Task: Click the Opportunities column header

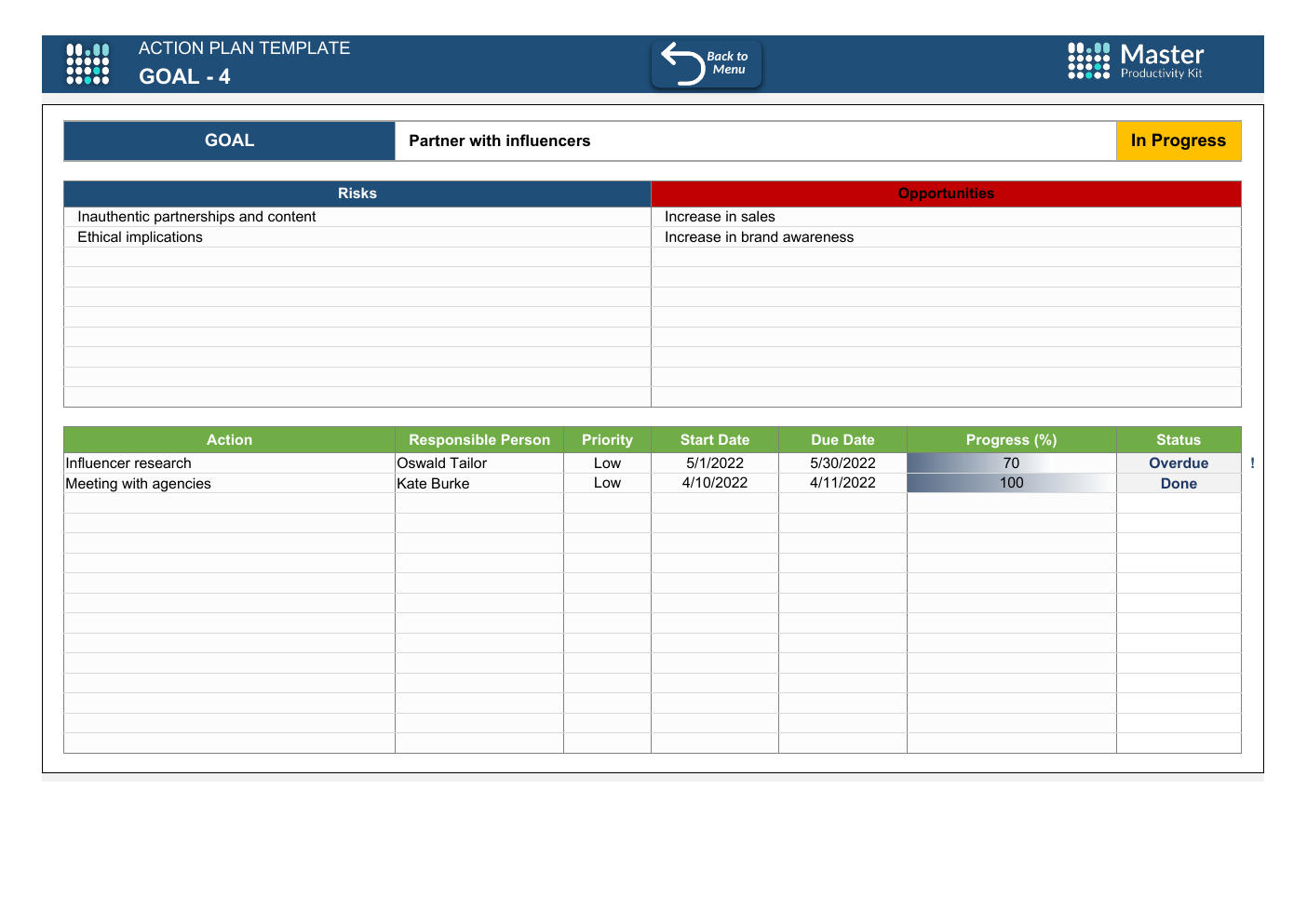Action: [946, 194]
